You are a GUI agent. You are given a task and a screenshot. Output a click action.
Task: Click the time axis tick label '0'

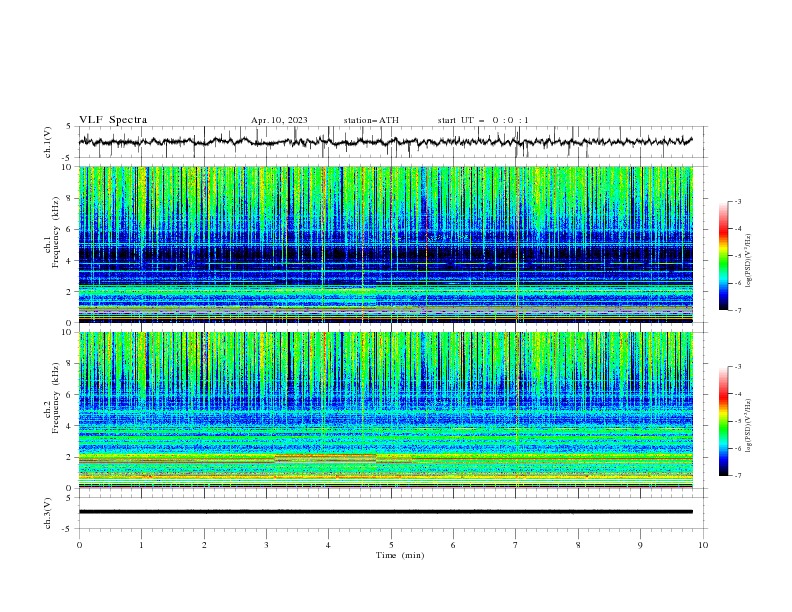[x=79, y=545]
